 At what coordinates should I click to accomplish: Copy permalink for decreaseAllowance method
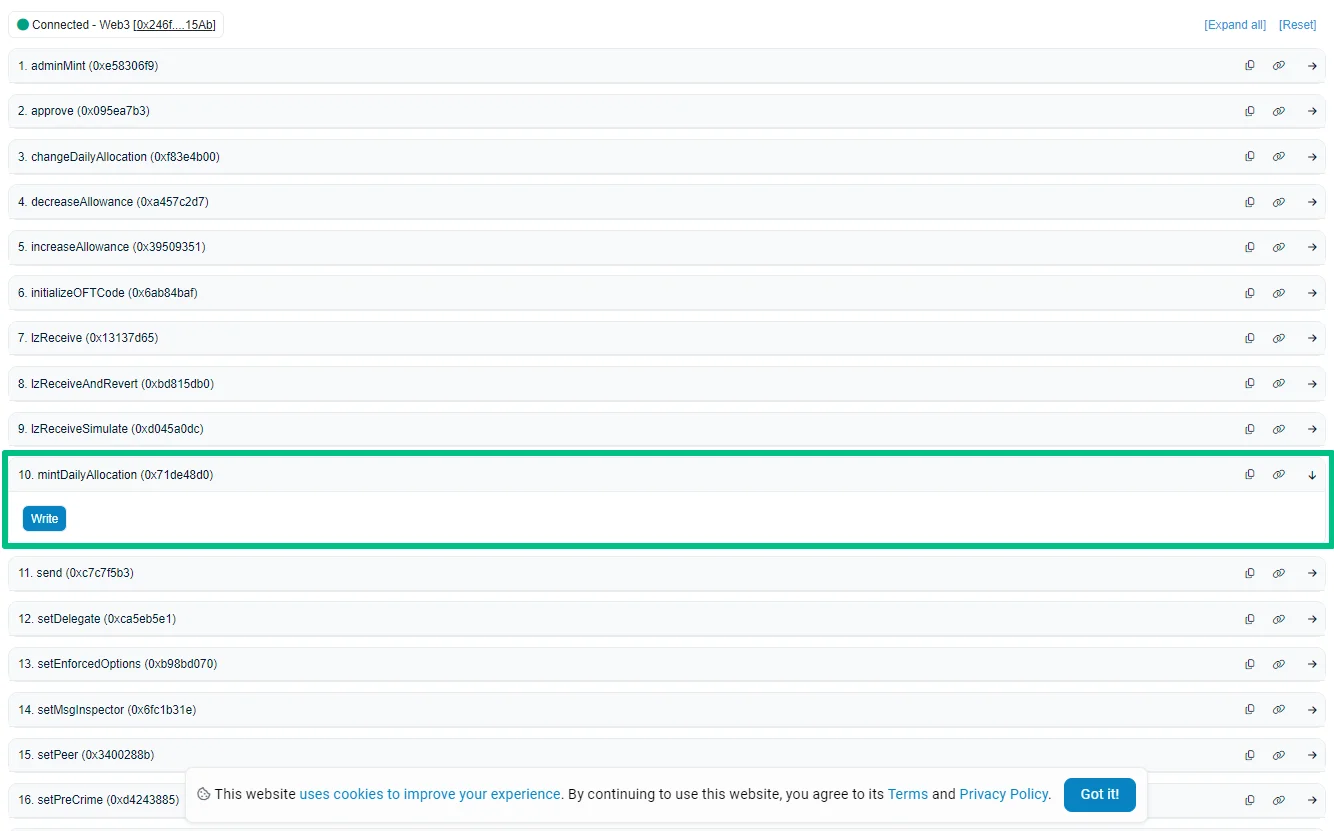pyautogui.click(x=1278, y=202)
